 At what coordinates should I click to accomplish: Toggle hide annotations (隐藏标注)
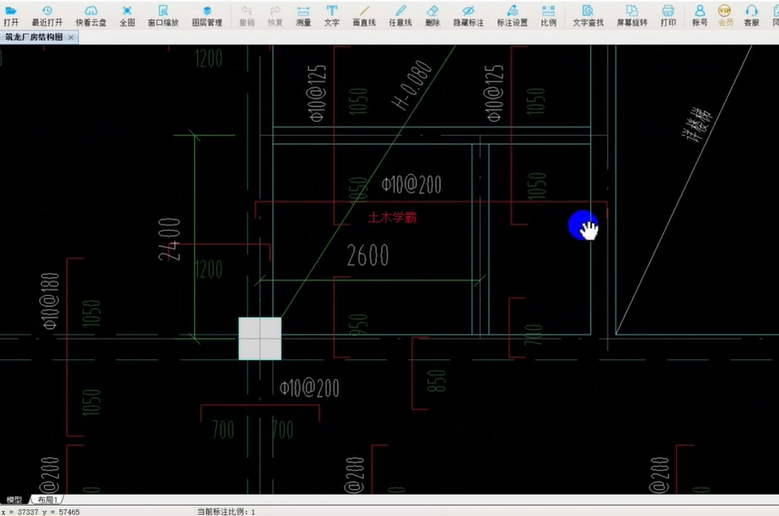[468, 14]
